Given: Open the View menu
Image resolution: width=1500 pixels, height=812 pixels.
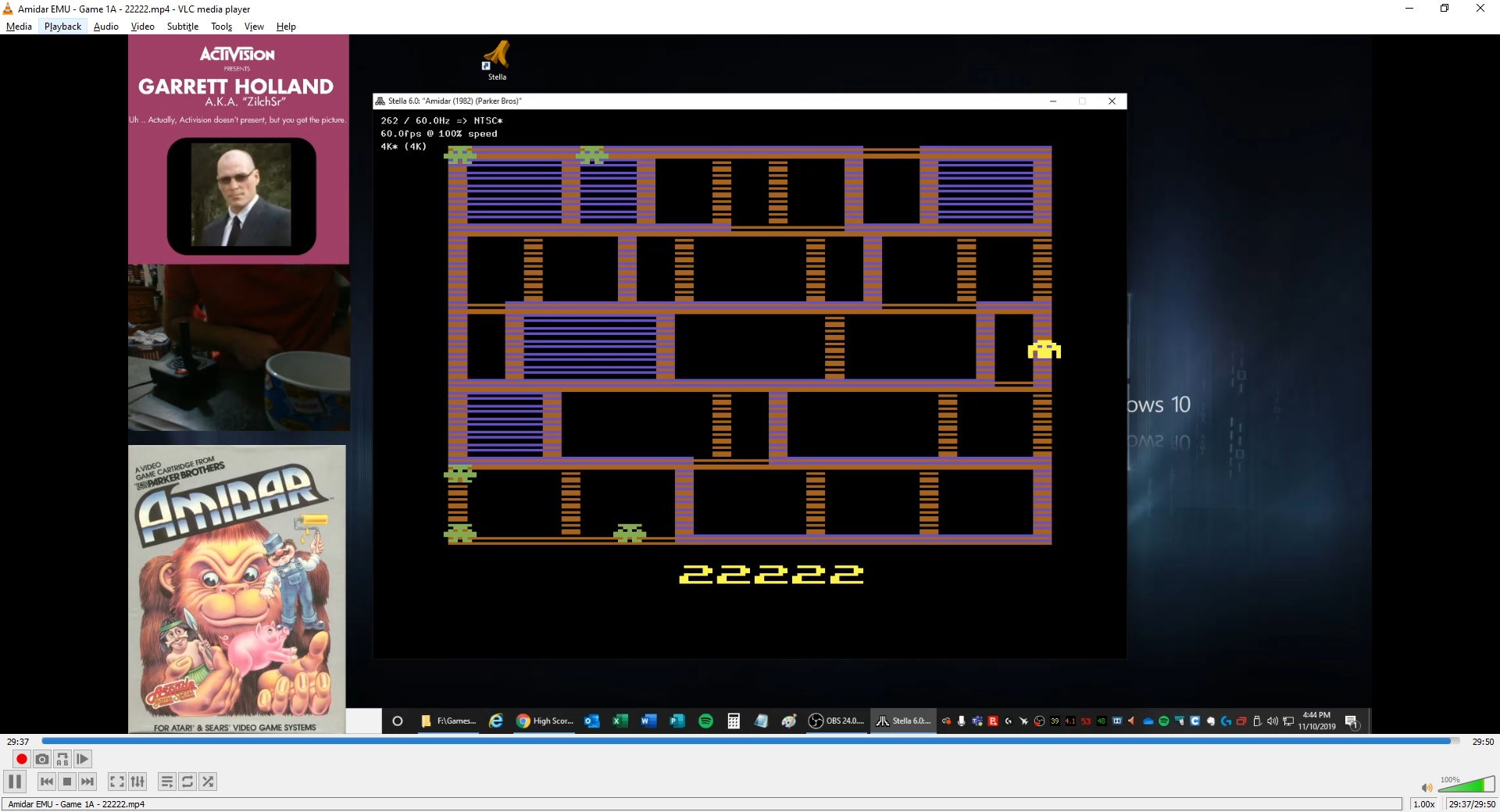Looking at the screenshot, I should (254, 27).
